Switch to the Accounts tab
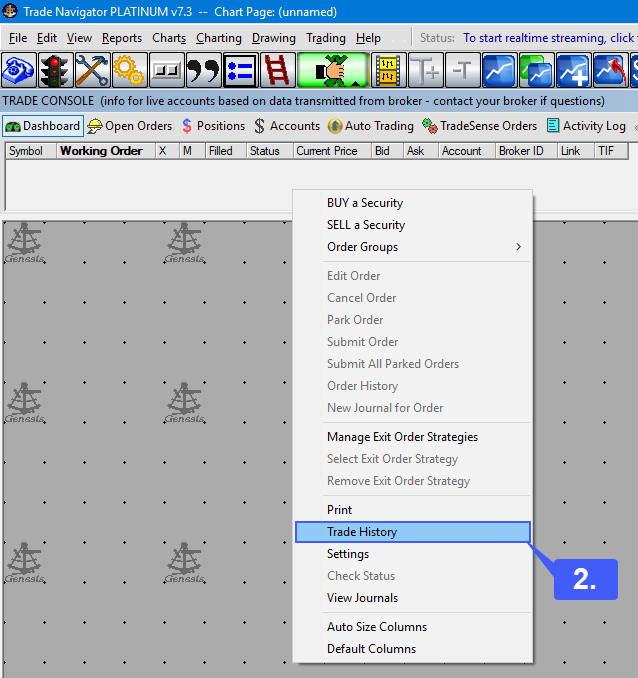 (287, 126)
